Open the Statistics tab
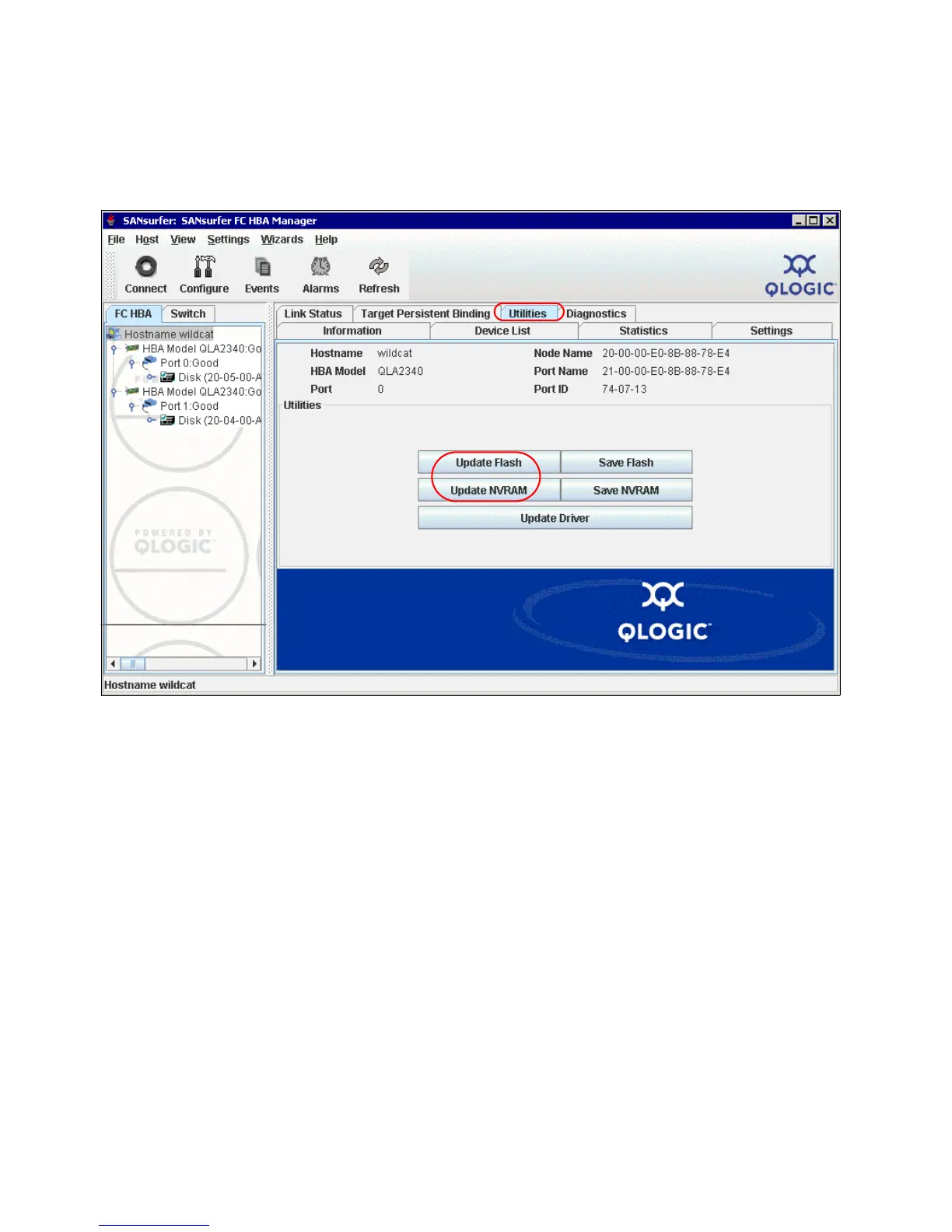The height and width of the screenshot is (1232, 952). pos(643,331)
